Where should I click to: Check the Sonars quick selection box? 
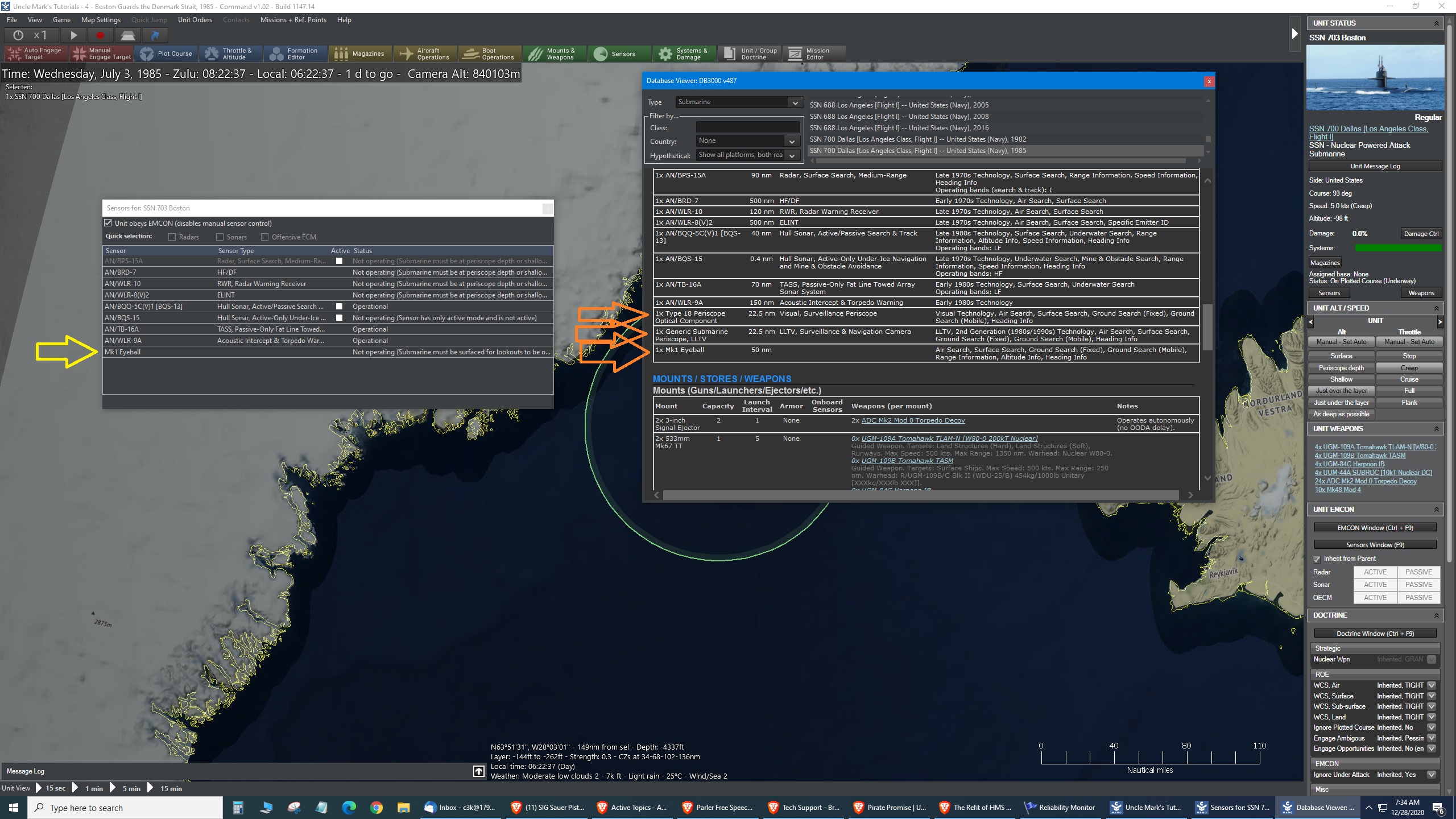(x=220, y=237)
